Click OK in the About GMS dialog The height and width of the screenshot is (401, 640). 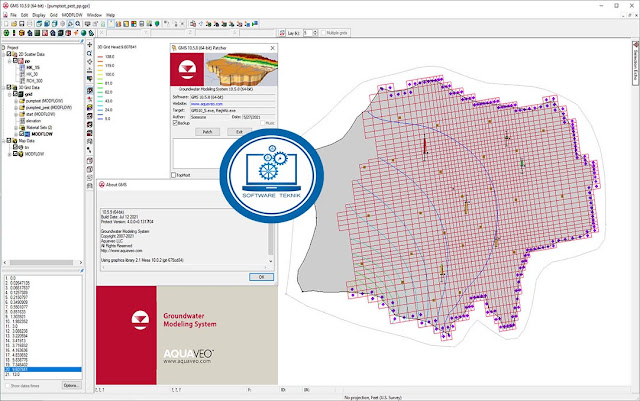[262, 277]
